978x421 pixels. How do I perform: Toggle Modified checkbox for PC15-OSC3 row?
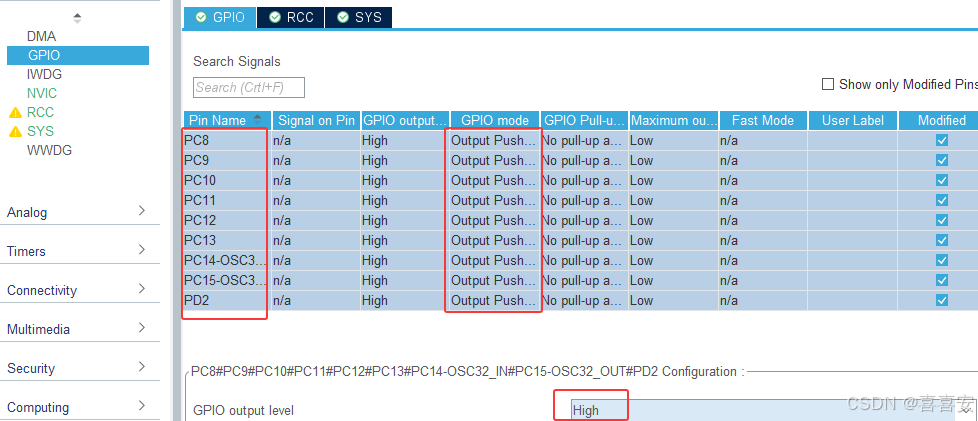tap(942, 280)
